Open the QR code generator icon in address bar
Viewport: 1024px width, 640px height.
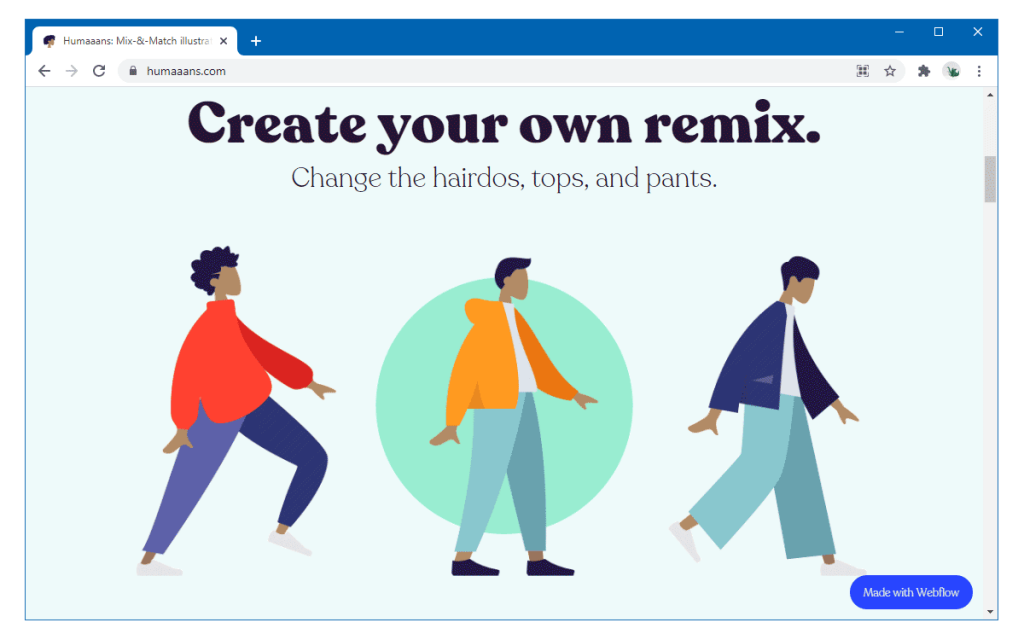click(862, 71)
